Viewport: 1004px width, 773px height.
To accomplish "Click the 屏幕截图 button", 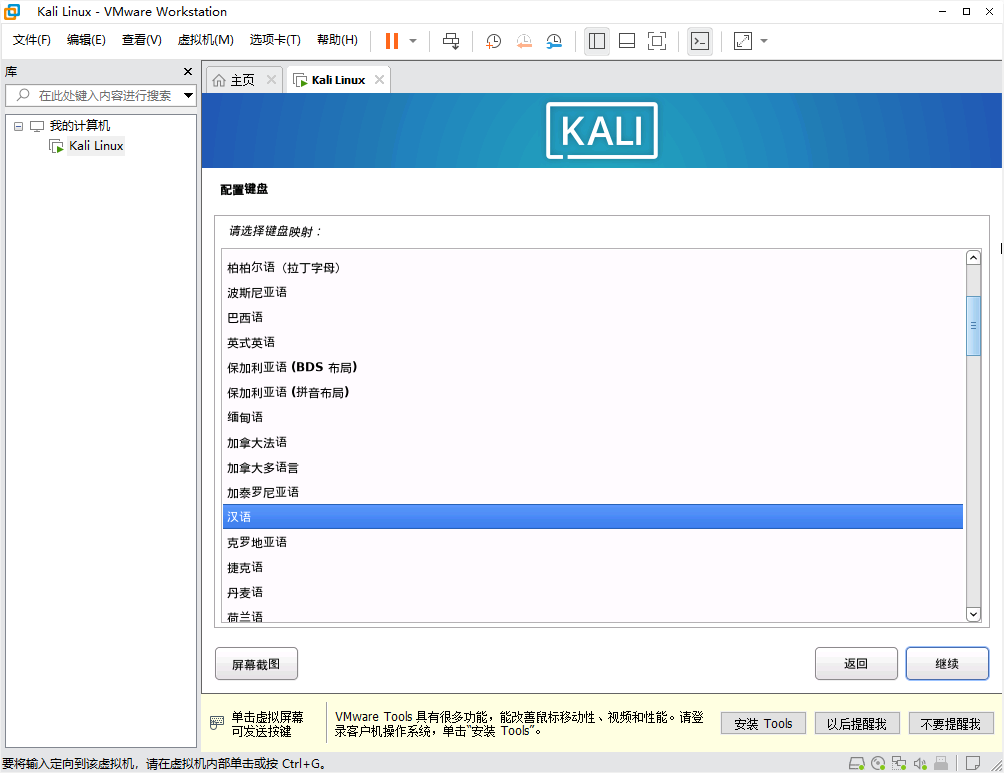I will 256,663.
